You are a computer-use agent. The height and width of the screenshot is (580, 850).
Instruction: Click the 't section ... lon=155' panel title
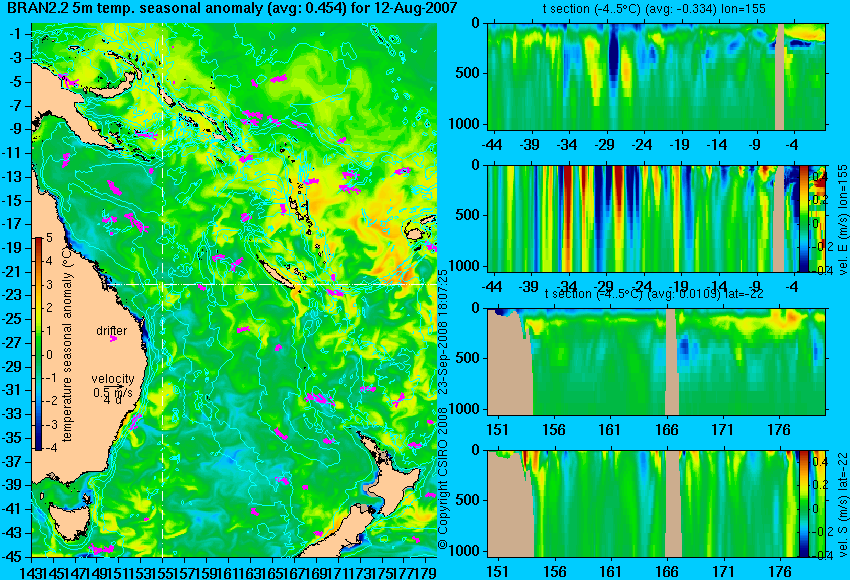point(654,9)
